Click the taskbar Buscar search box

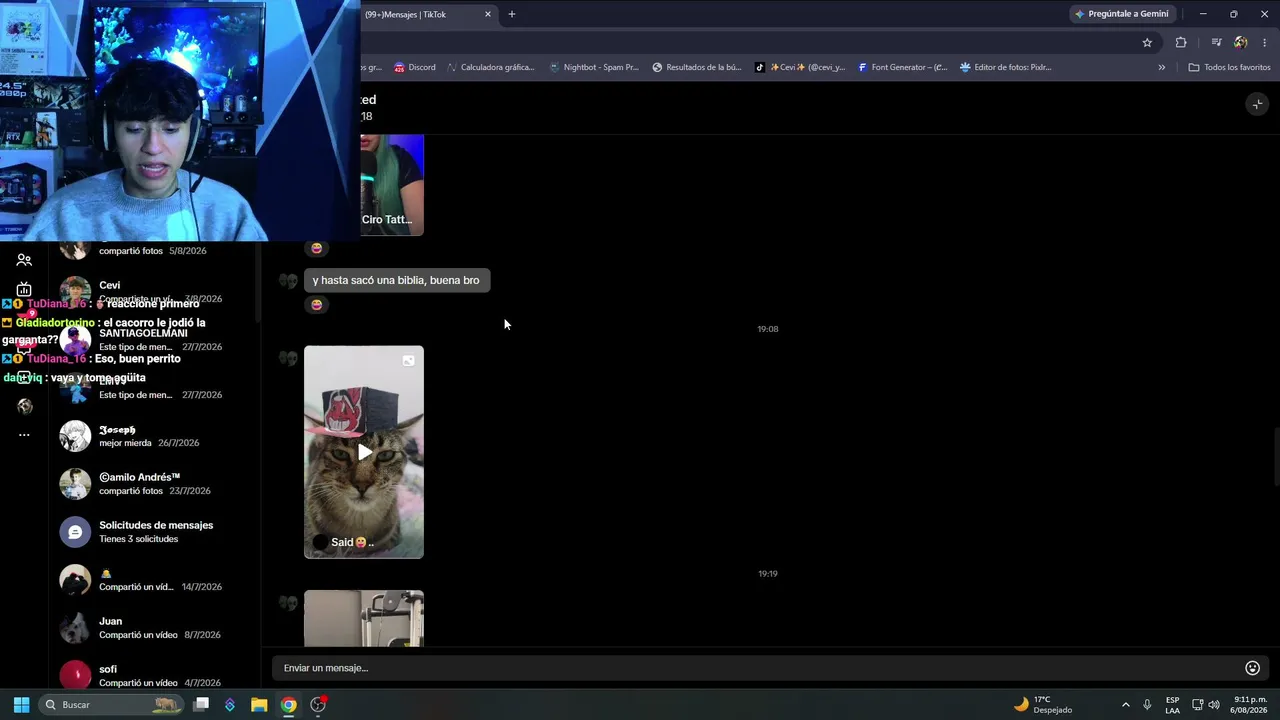(x=112, y=705)
